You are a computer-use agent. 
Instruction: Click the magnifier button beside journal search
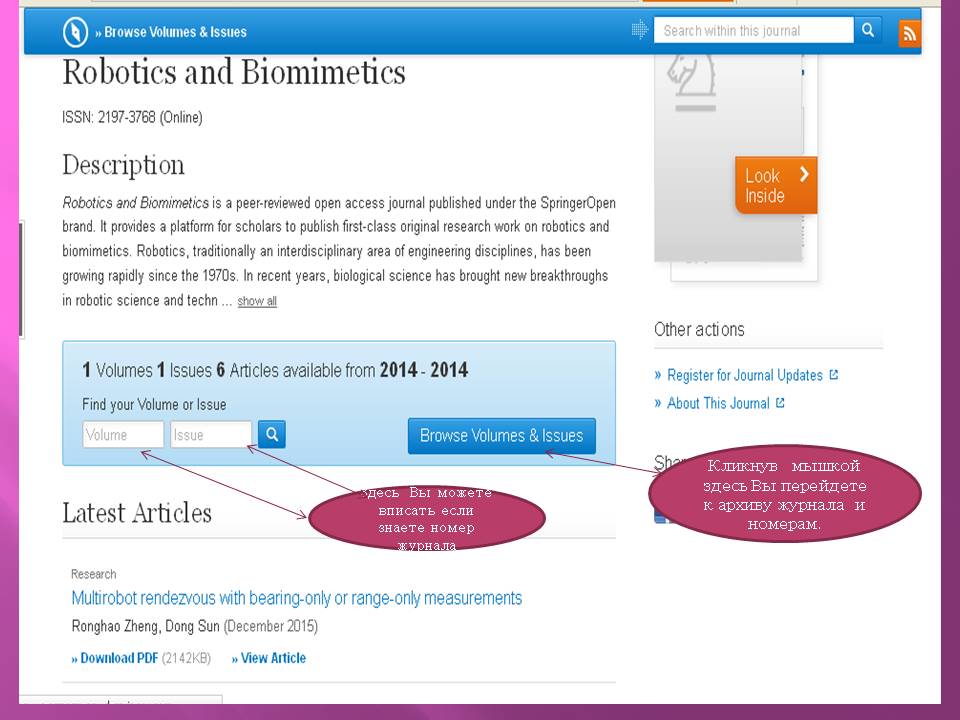tap(868, 30)
